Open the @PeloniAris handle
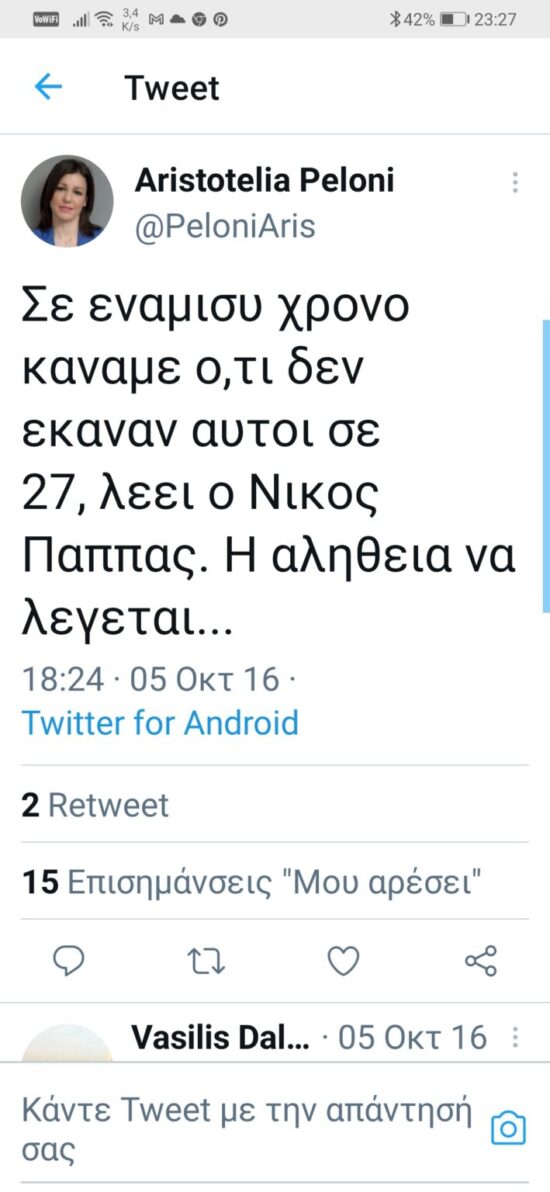 point(225,227)
